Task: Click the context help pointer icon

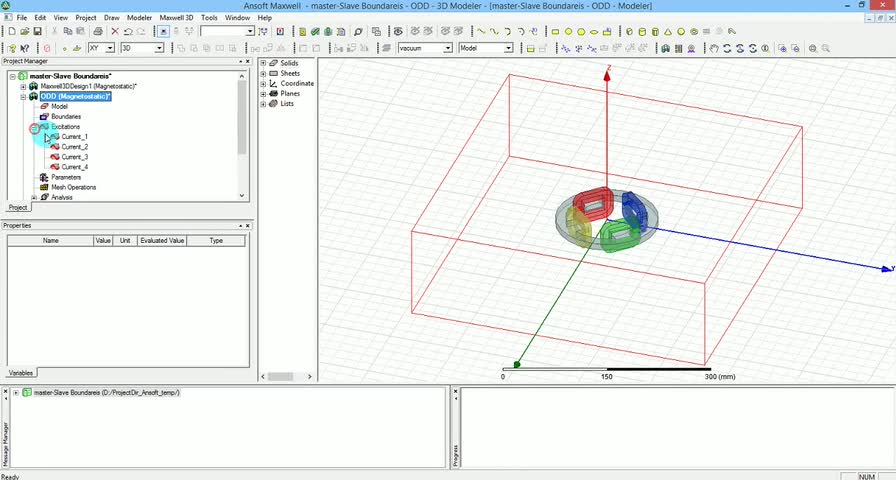Action: tap(25, 49)
